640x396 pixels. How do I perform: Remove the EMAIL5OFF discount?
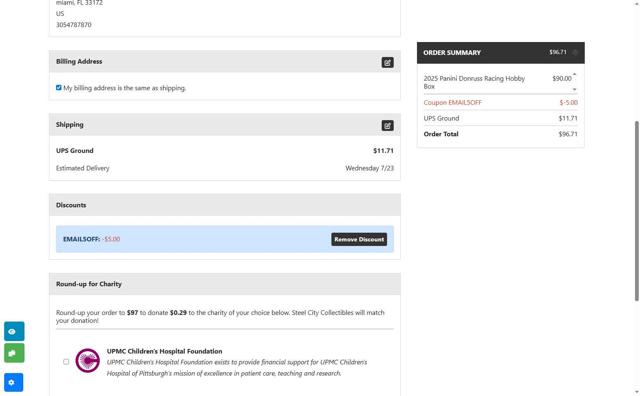pos(359,239)
